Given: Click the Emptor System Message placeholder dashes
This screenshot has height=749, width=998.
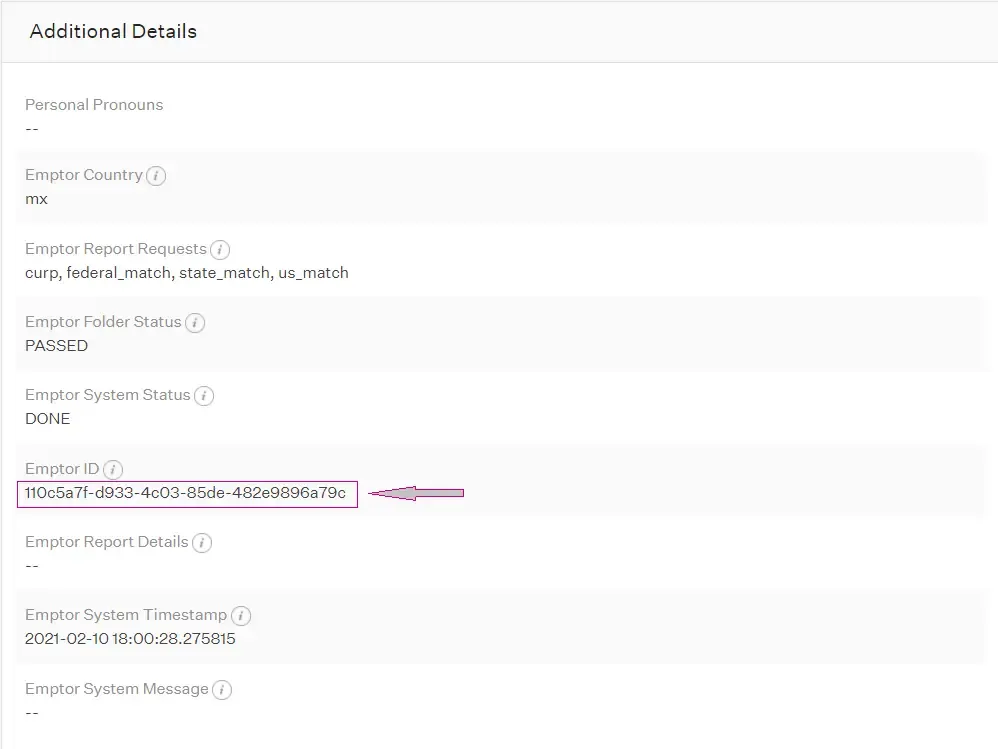Looking at the screenshot, I should 31,712.
